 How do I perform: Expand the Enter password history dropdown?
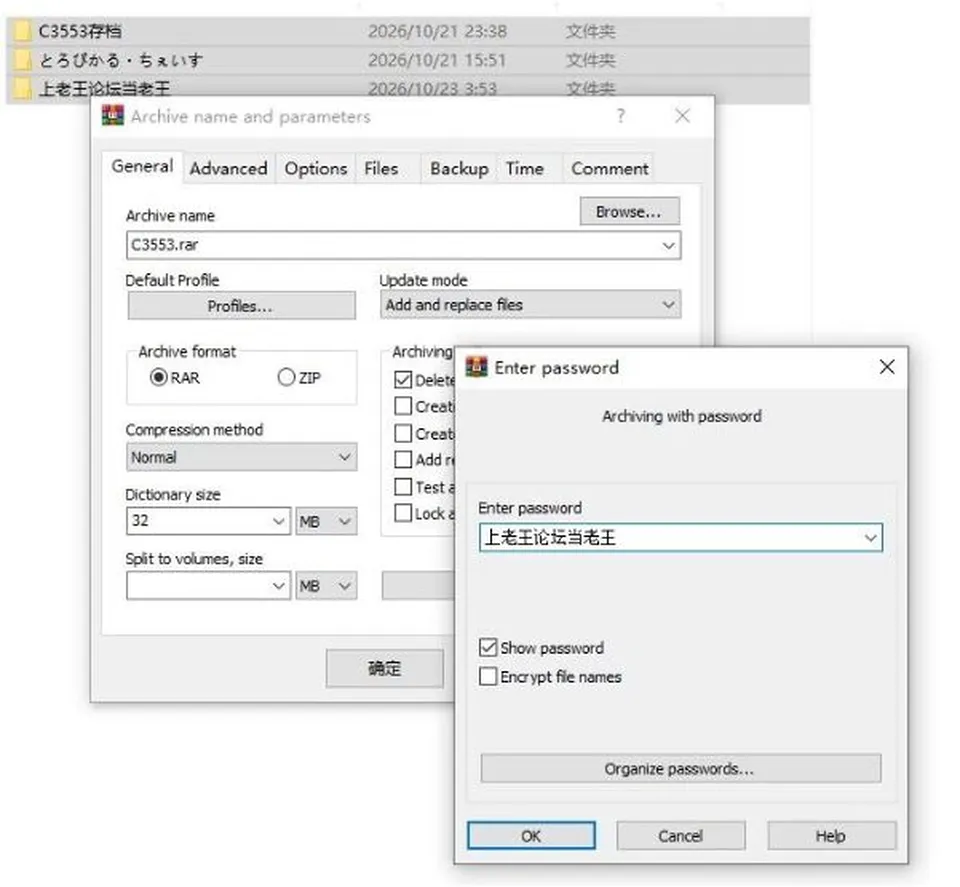pyautogui.click(x=870, y=538)
